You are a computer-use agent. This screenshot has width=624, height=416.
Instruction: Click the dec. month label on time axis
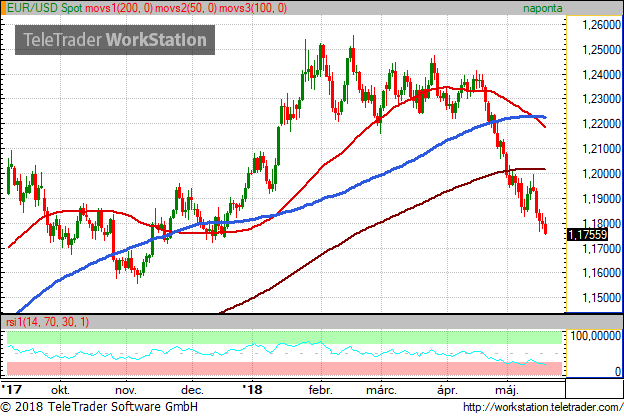tap(192, 390)
